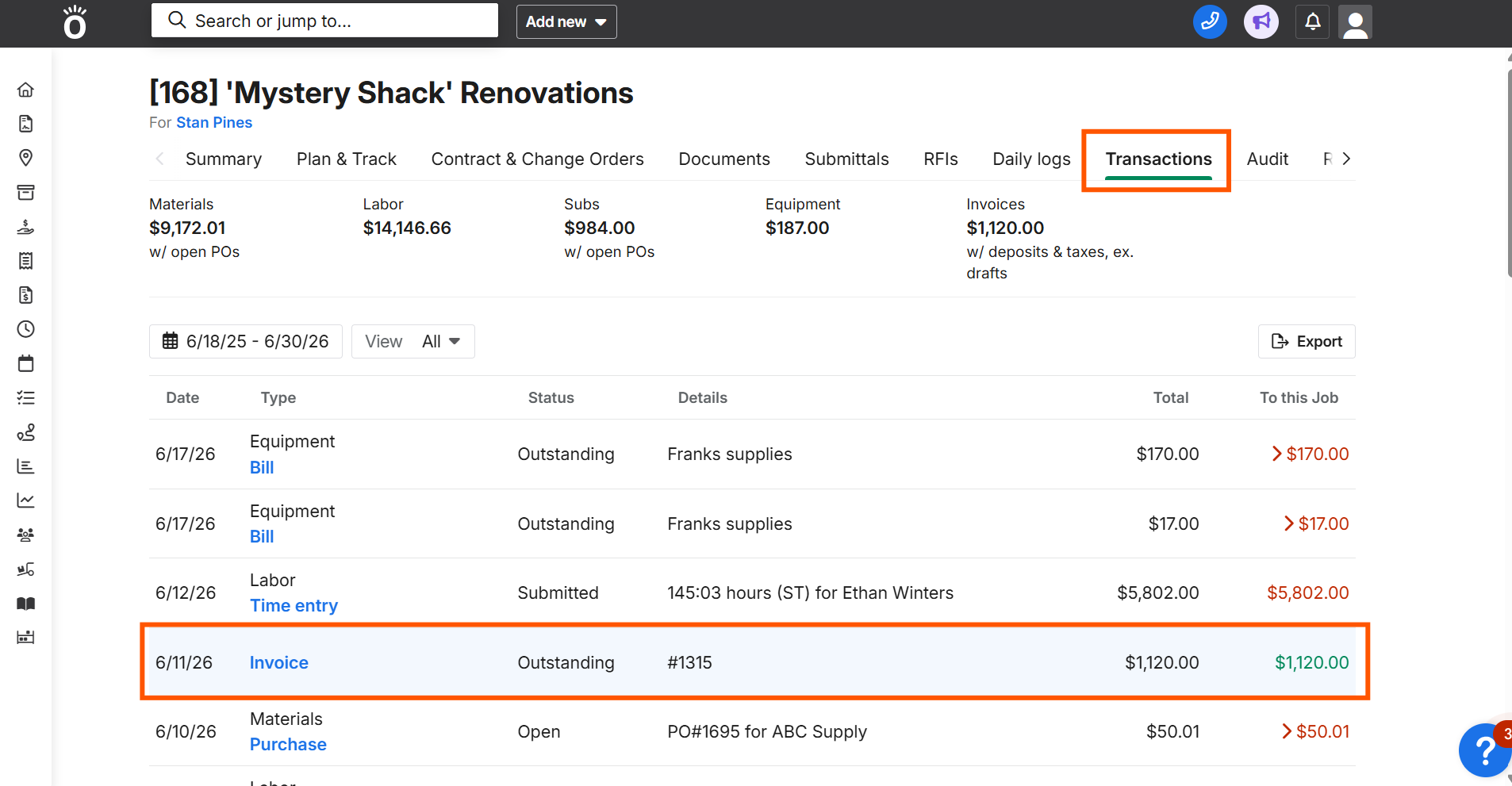Viewport: 1512px width, 786px height.
Task: Open the notifications bell
Action: click(1313, 21)
